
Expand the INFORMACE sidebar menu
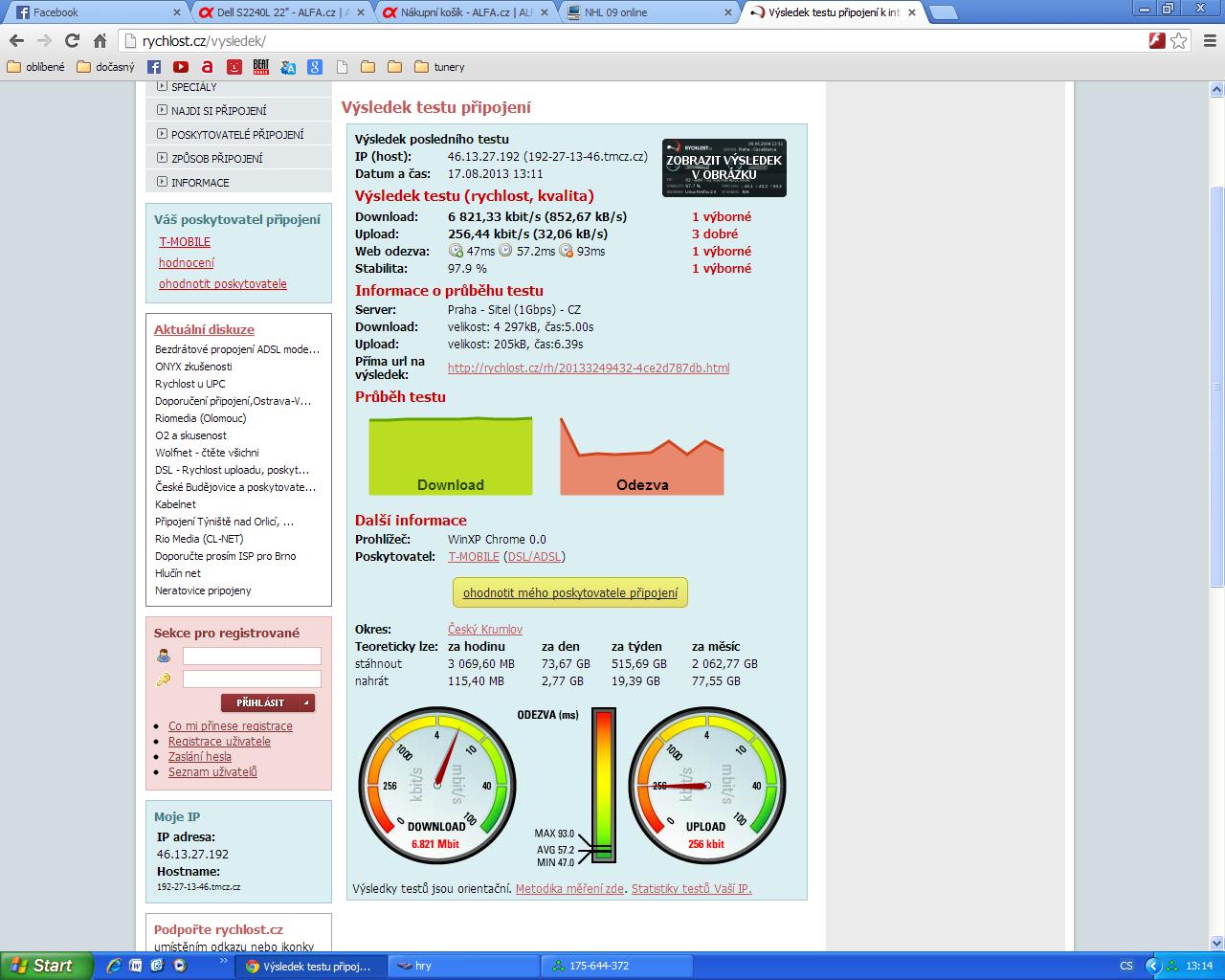(x=239, y=182)
